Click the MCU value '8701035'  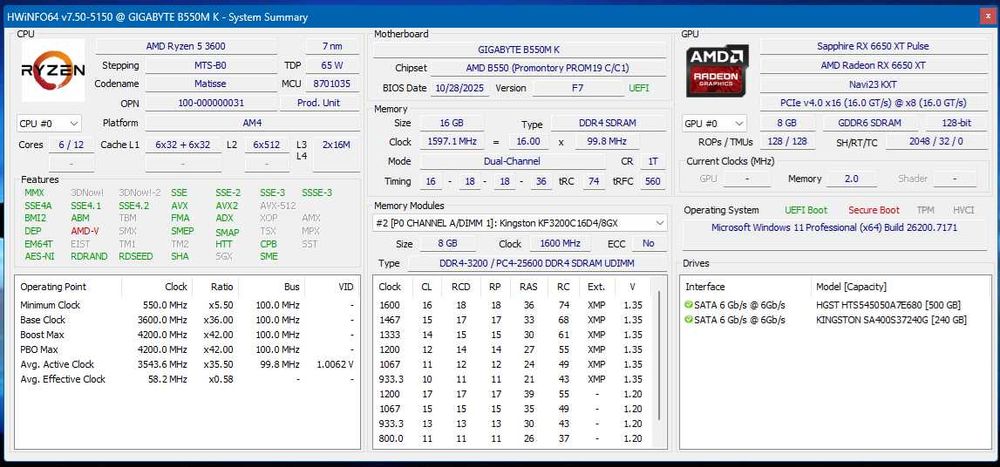(x=332, y=84)
